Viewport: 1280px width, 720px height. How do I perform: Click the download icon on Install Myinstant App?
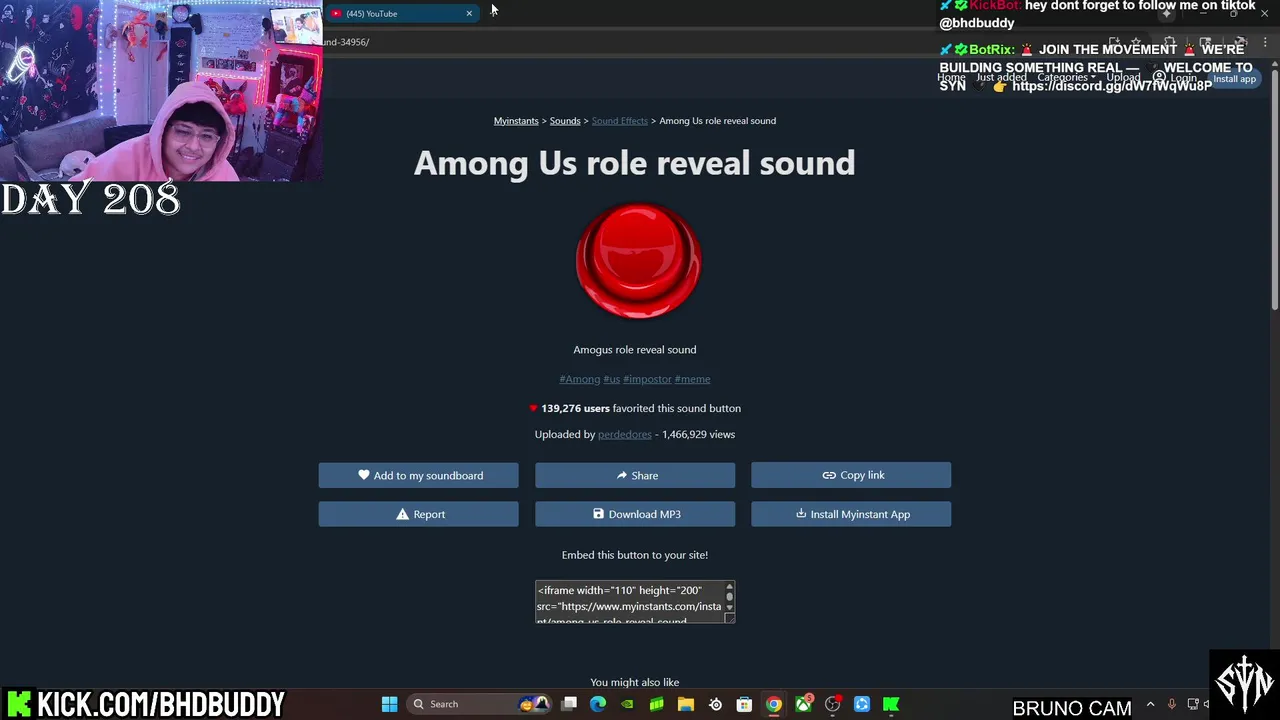800,514
